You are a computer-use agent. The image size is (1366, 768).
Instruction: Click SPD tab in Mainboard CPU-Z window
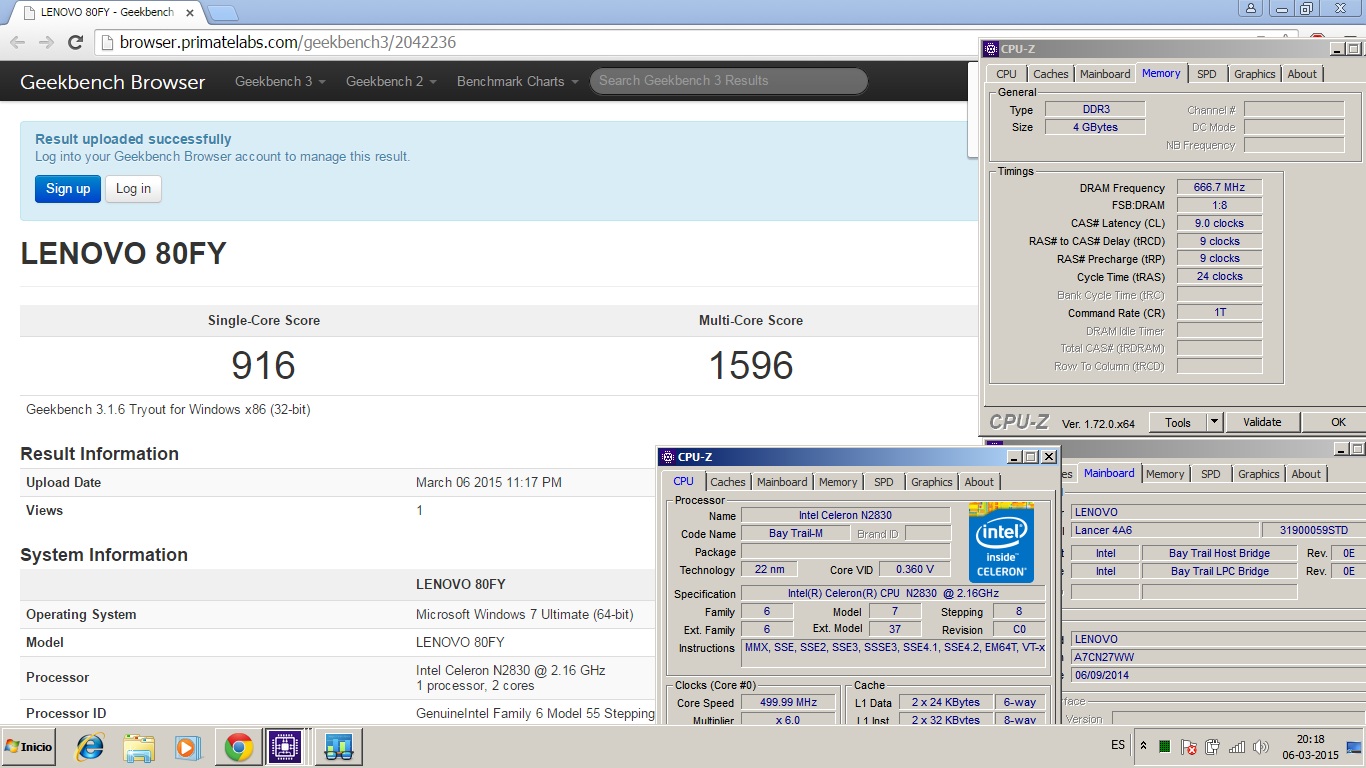(1211, 474)
